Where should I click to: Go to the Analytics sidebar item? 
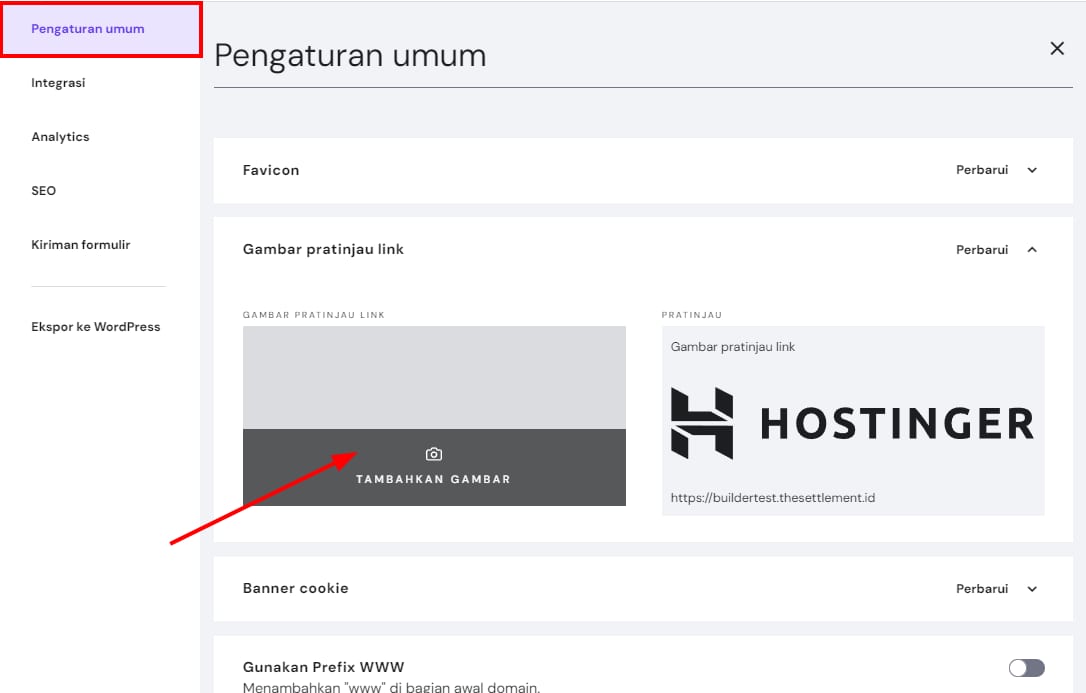(60, 137)
